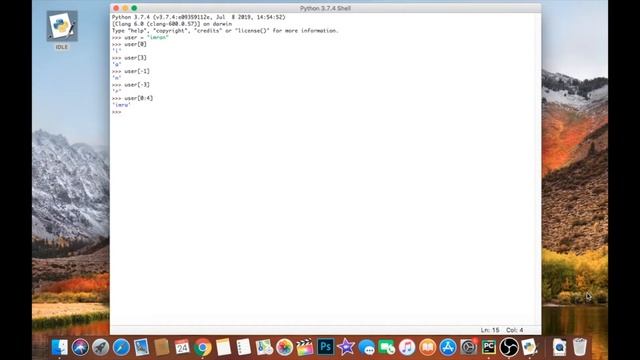Click the green zoom button of Shell
Image resolution: width=640 pixels, height=360 pixels.
click(134, 8)
